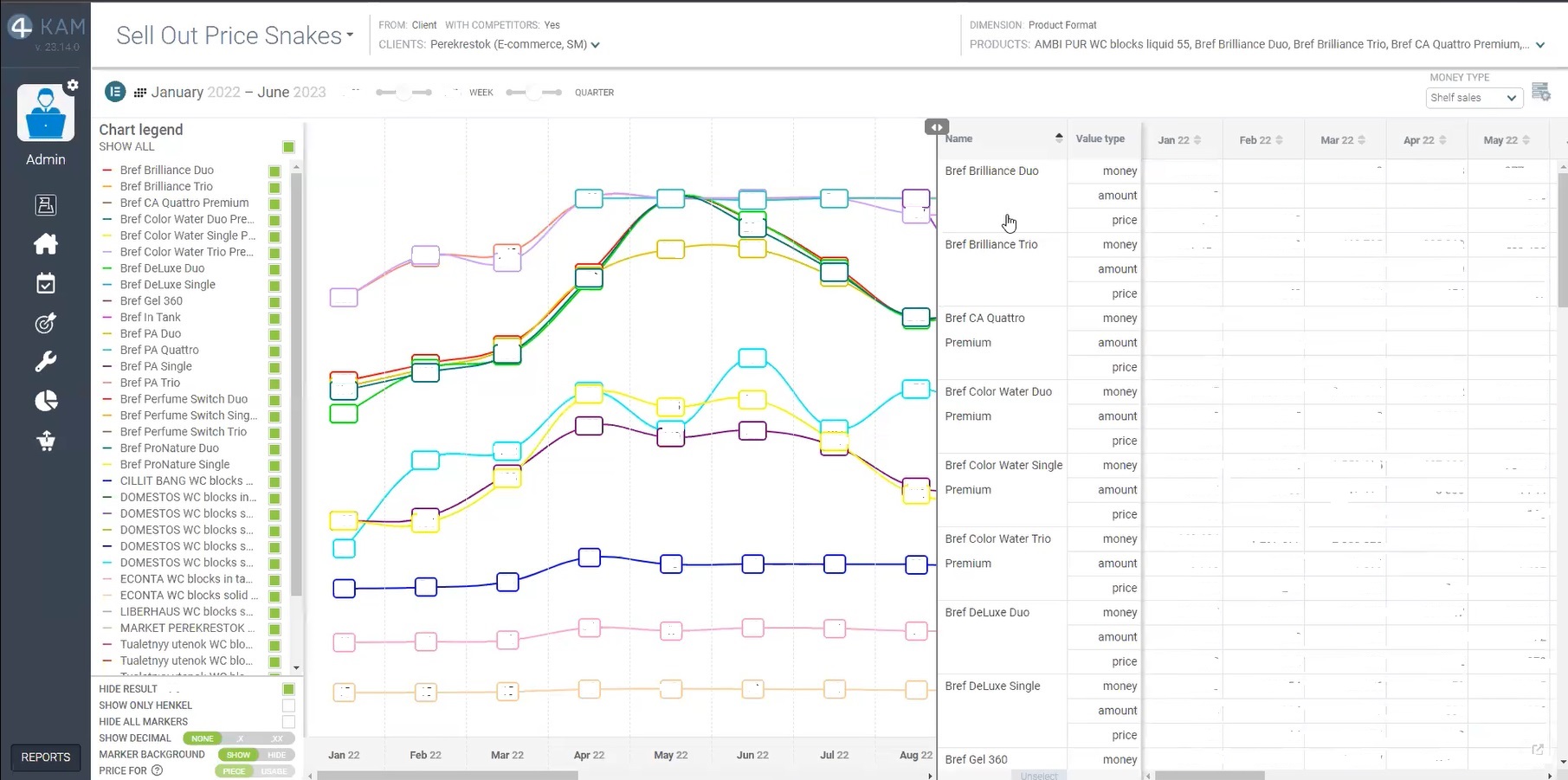Viewport: 1568px width, 780px height.
Task: Click chart horizontal scrollbar
Action: tap(447, 776)
